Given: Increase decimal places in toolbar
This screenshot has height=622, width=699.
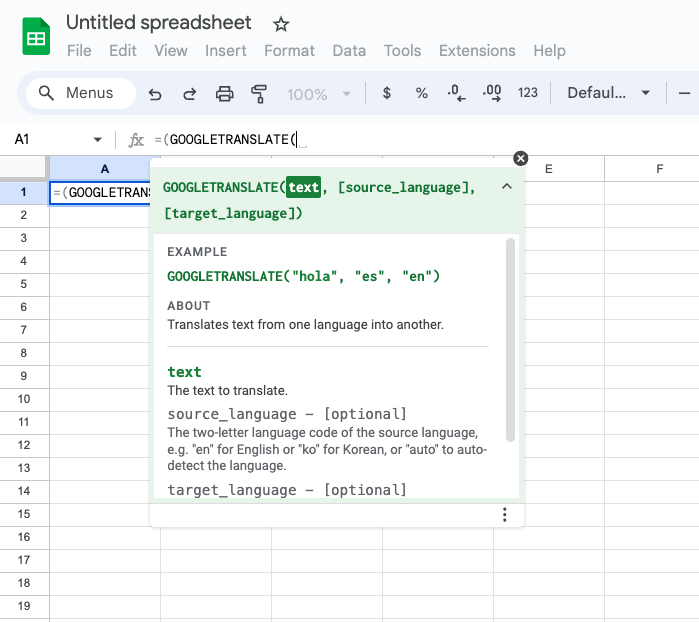Looking at the screenshot, I should [492, 93].
